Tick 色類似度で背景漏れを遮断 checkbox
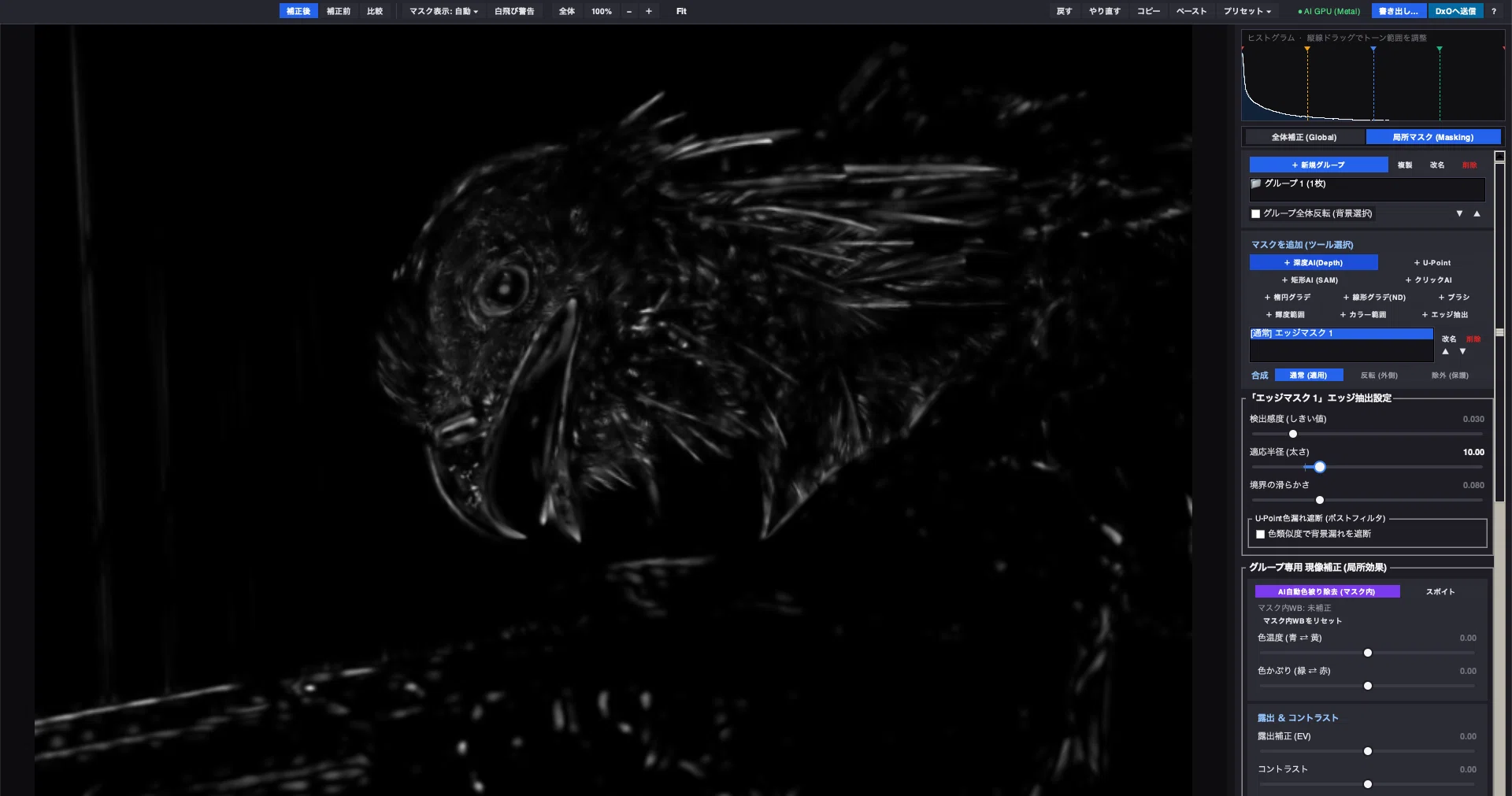Screen dimensions: 1512x796 (1260, 534)
